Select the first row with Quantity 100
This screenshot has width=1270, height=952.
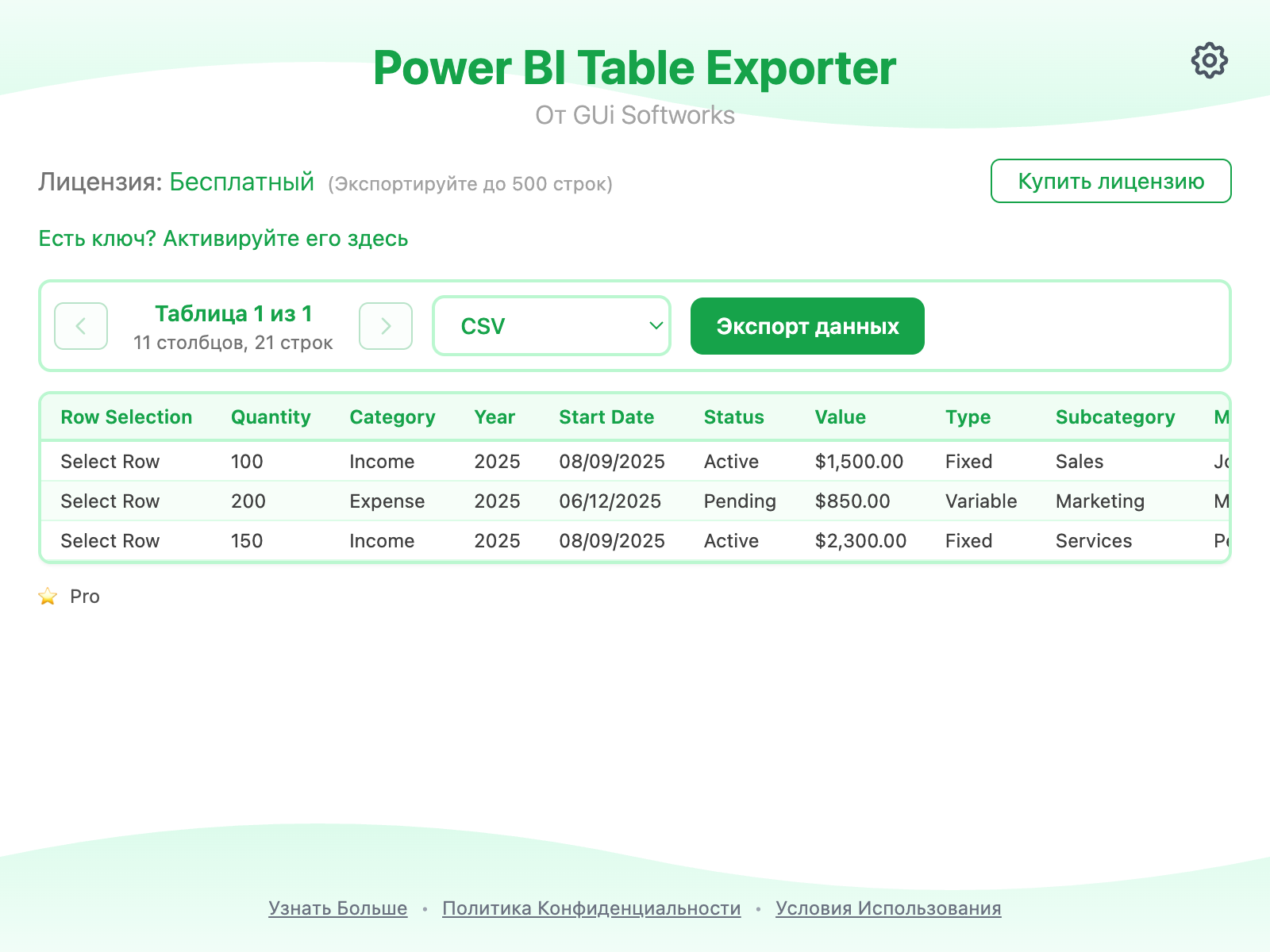[x=110, y=462]
